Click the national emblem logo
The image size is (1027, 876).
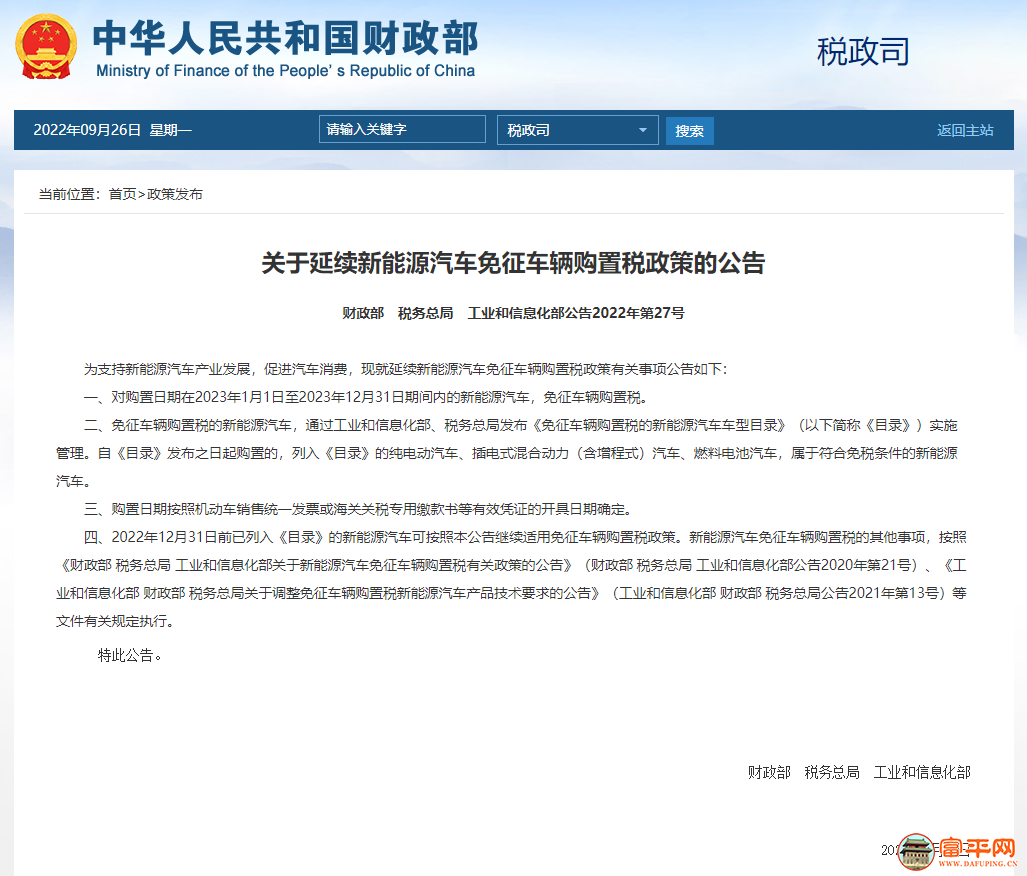(x=46, y=47)
